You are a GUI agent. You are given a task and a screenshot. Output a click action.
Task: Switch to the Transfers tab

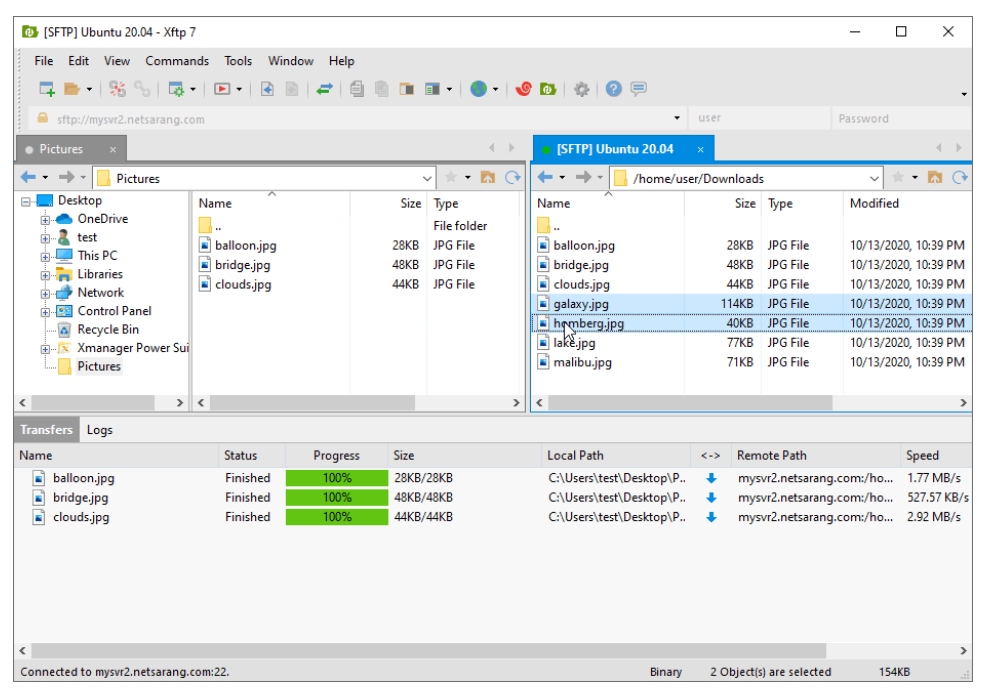pos(46,430)
